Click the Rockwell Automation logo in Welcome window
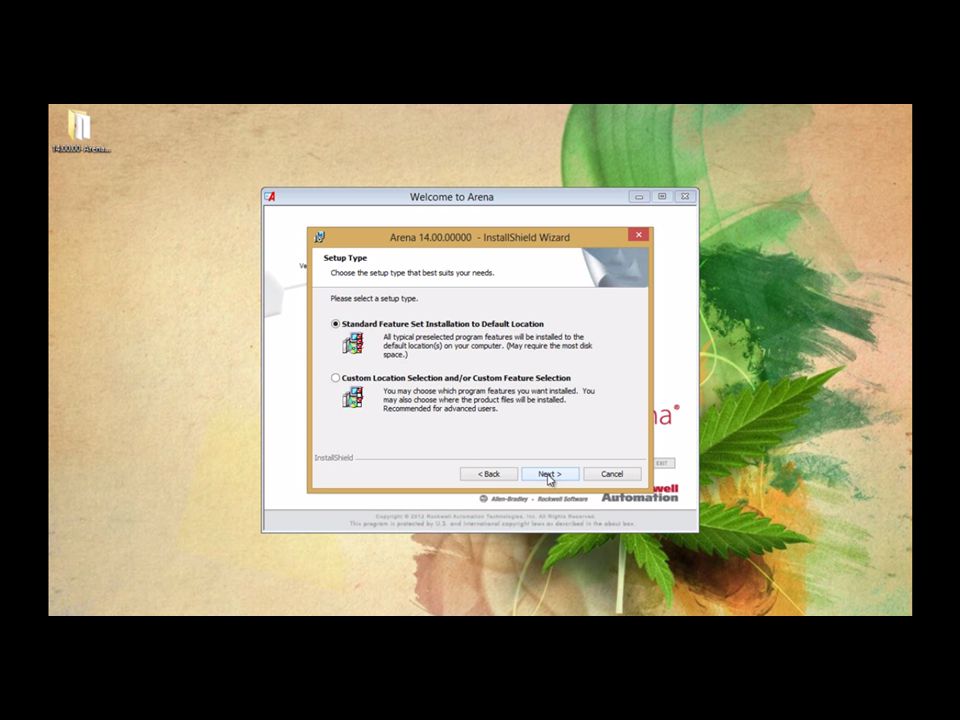The height and width of the screenshot is (720, 960). [640, 493]
